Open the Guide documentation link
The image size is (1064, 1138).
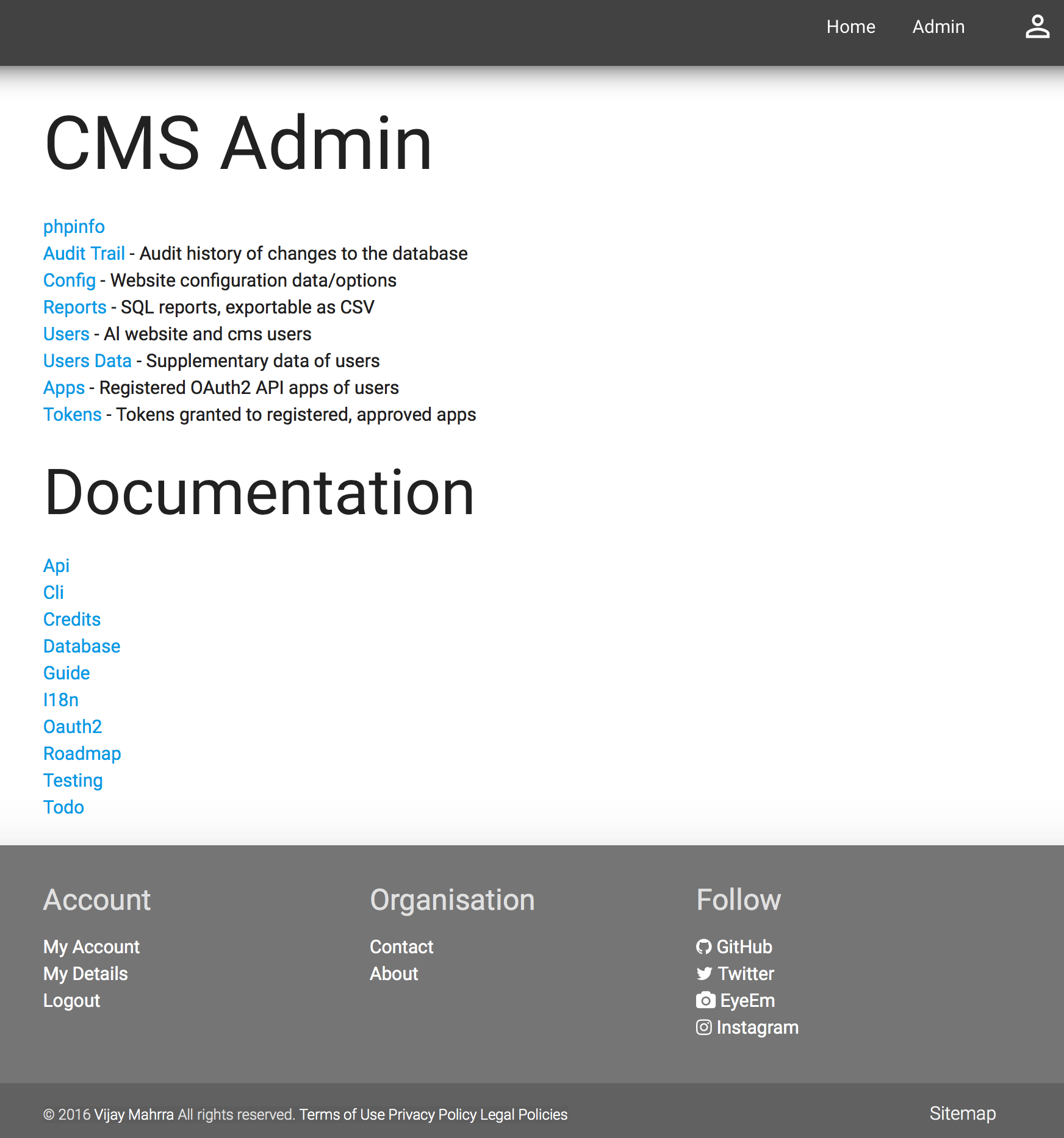66,673
